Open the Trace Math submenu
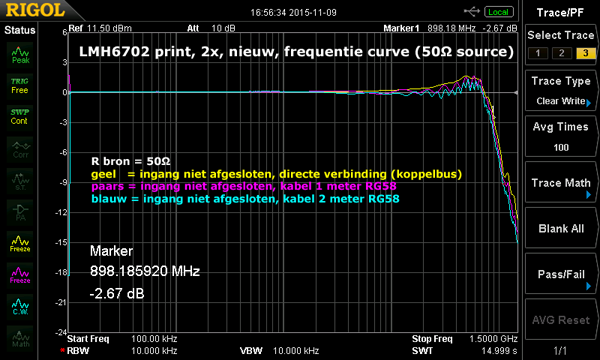 [x=561, y=183]
